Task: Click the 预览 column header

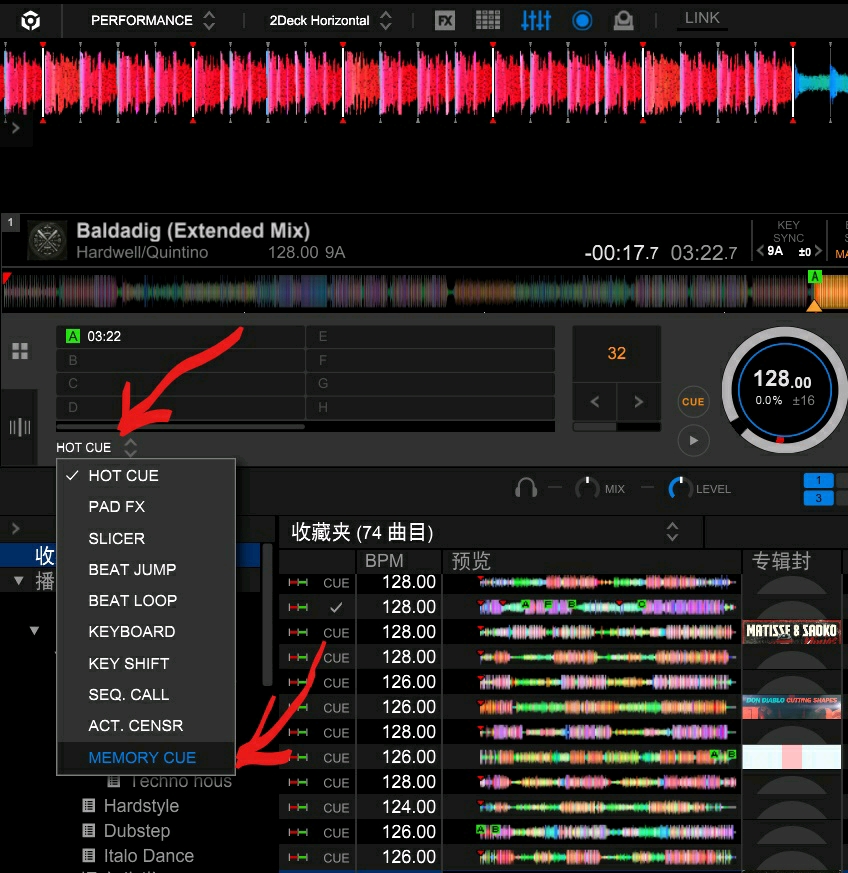Action: 592,561
